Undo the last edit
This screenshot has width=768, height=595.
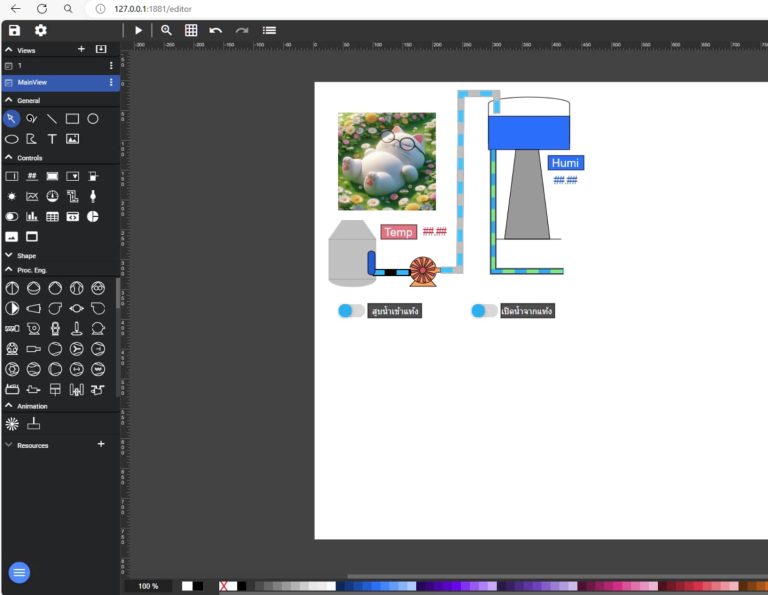click(x=216, y=31)
